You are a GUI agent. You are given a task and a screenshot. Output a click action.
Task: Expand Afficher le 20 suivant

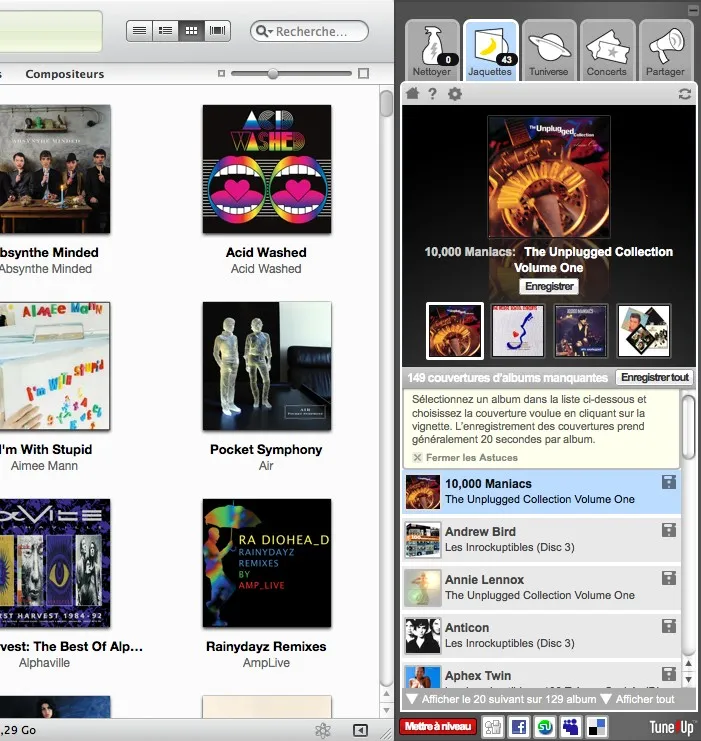[x=502, y=699]
